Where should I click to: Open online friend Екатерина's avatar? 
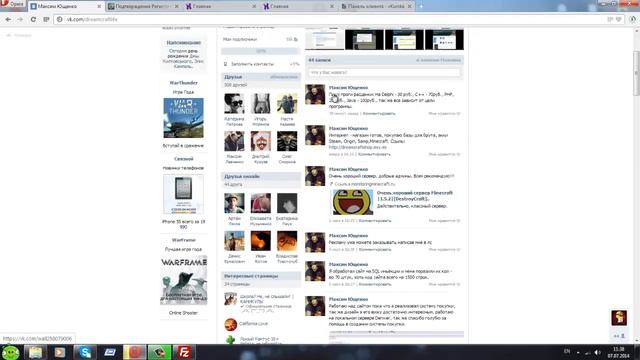[287, 203]
